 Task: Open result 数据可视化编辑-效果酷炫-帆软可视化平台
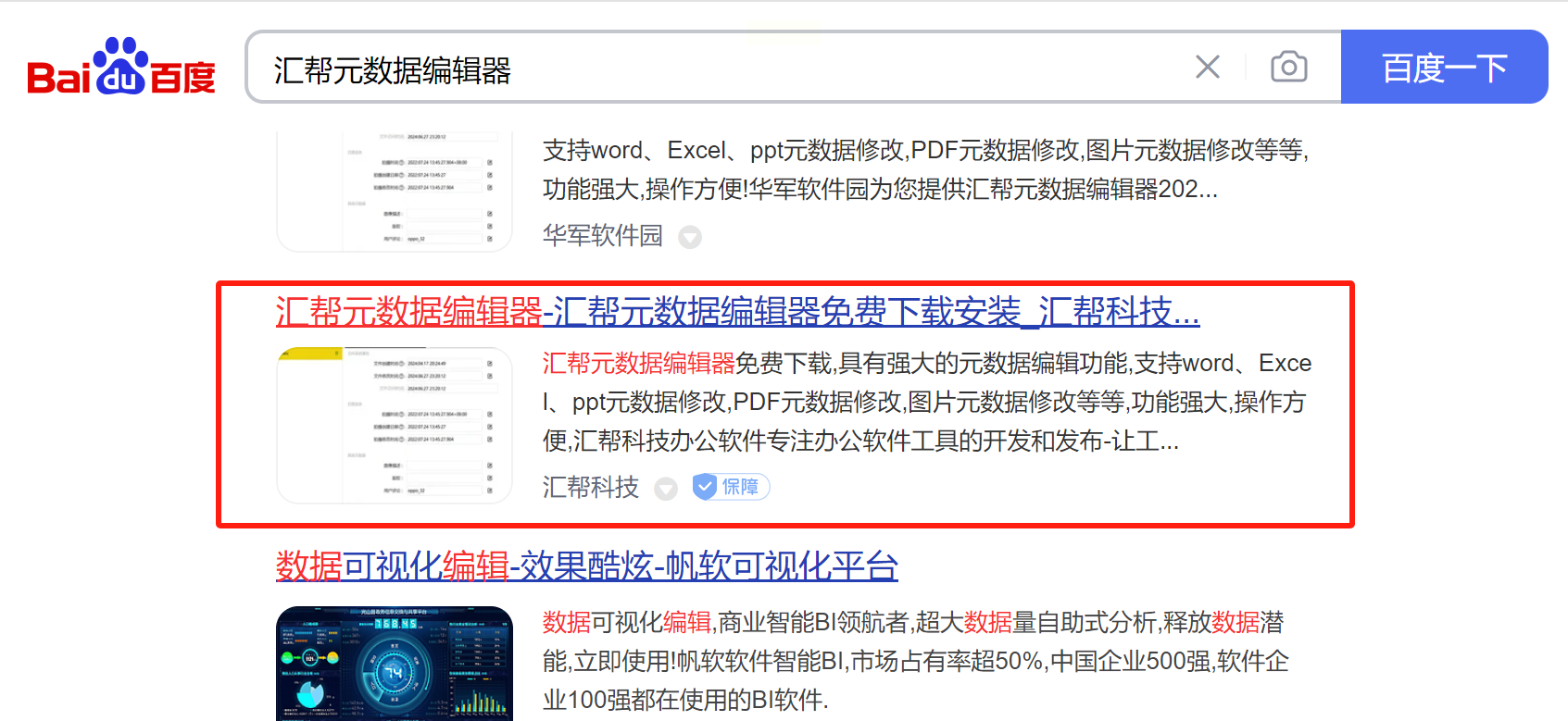click(587, 566)
